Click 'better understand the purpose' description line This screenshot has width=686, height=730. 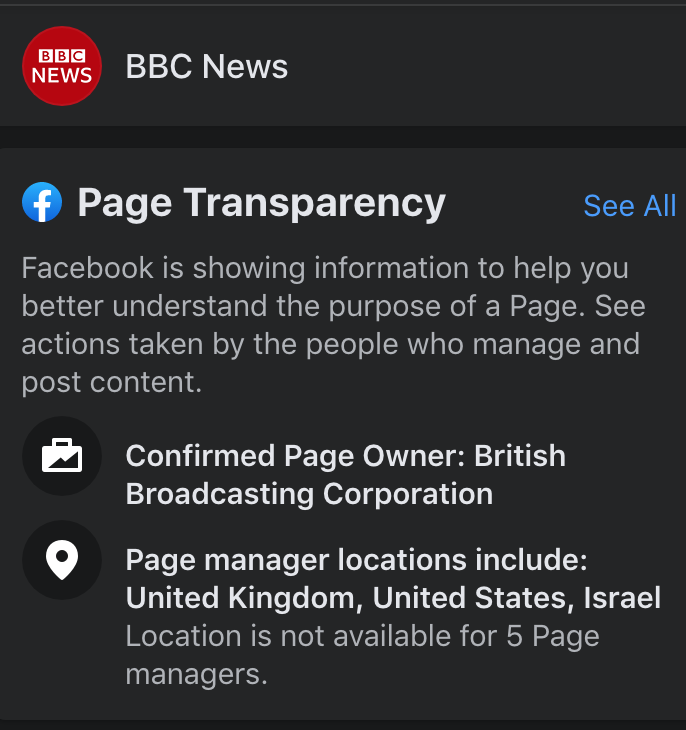pos(231,306)
